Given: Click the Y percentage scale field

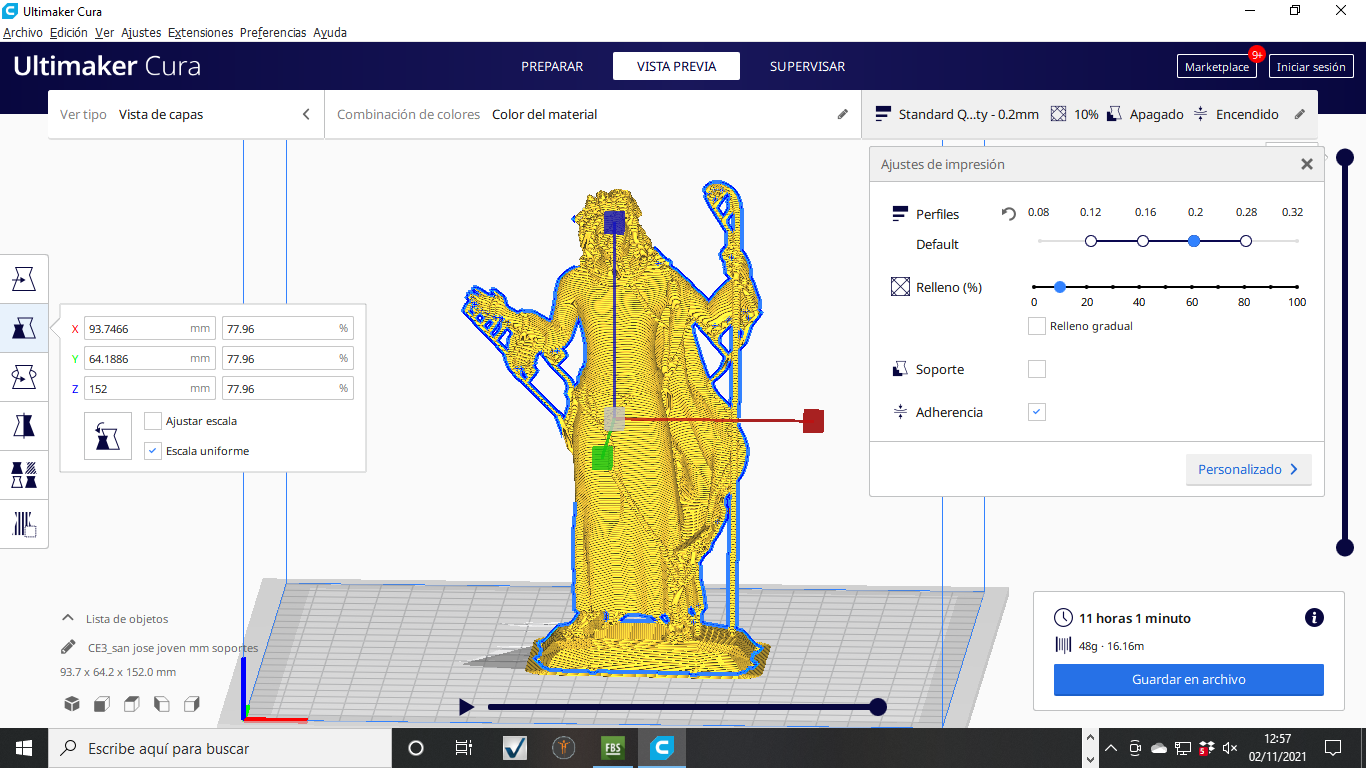Looking at the screenshot, I should click(x=288, y=358).
